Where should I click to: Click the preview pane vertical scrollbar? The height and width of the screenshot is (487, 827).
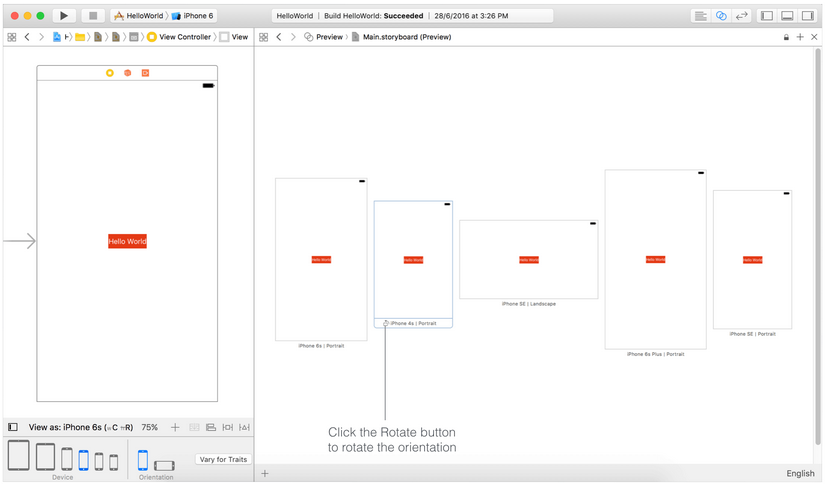pos(818,248)
